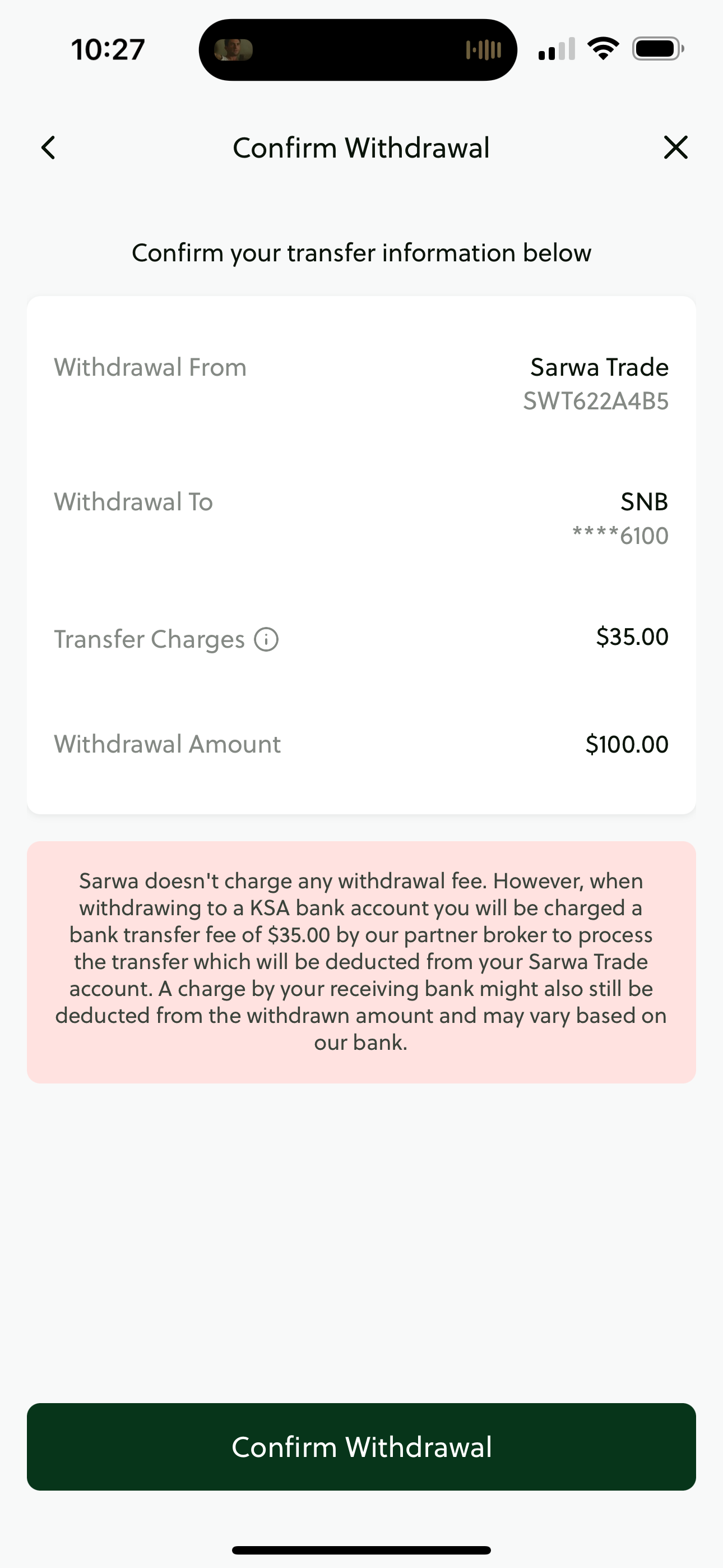The width and height of the screenshot is (723, 1568).
Task: Tap the SNB bank name
Action: [x=644, y=501]
